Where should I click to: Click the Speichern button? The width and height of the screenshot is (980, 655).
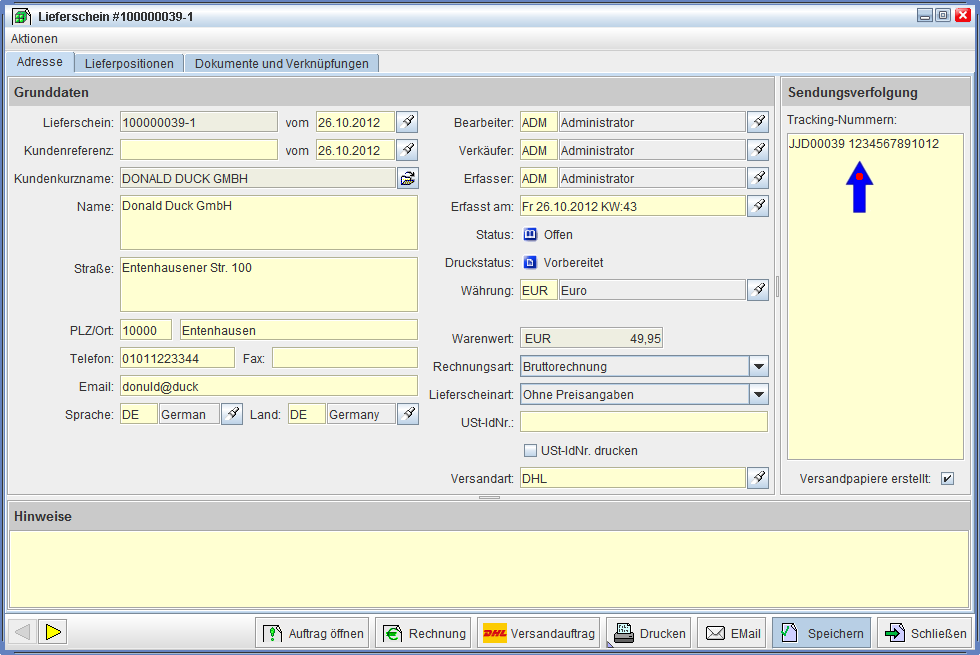point(821,633)
